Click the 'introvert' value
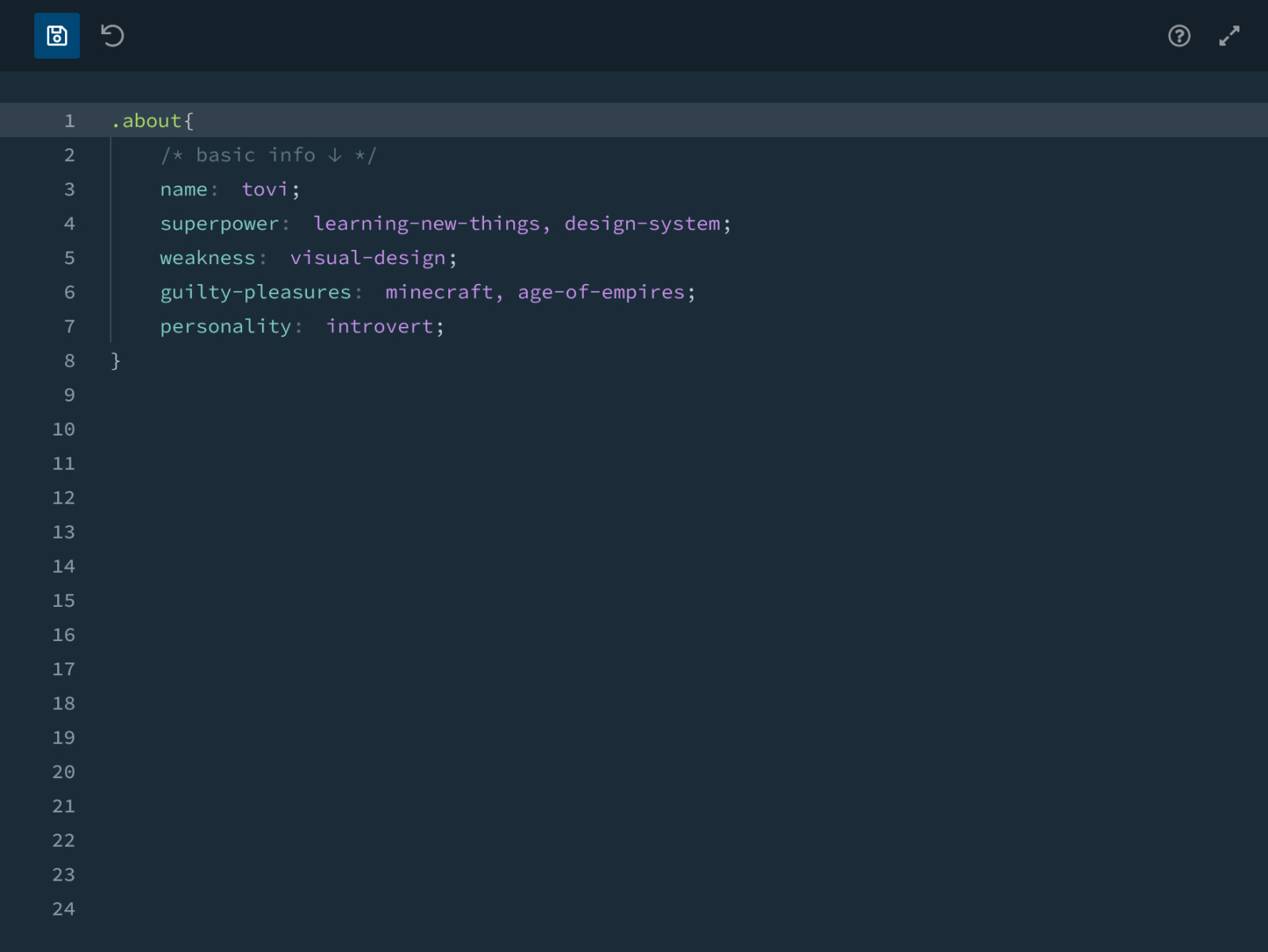The width and height of the screenshot is (1268, 952). (380, 326)
